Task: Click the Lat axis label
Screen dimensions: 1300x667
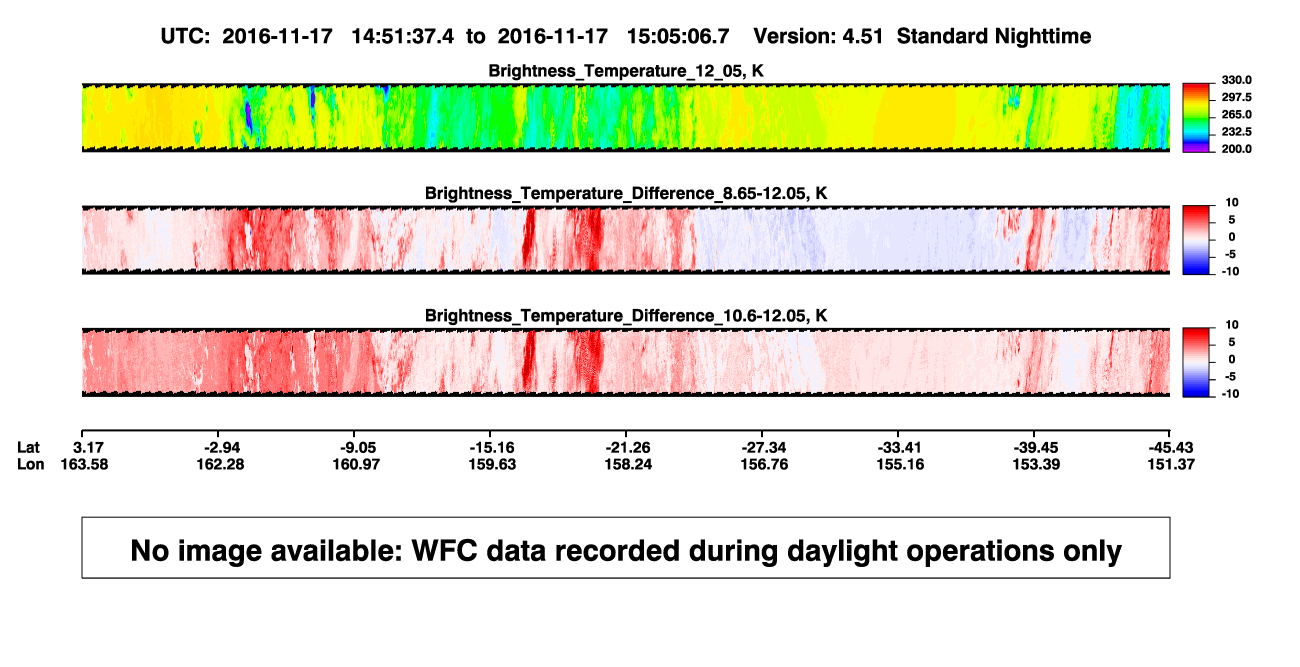Action: (30, 446)
